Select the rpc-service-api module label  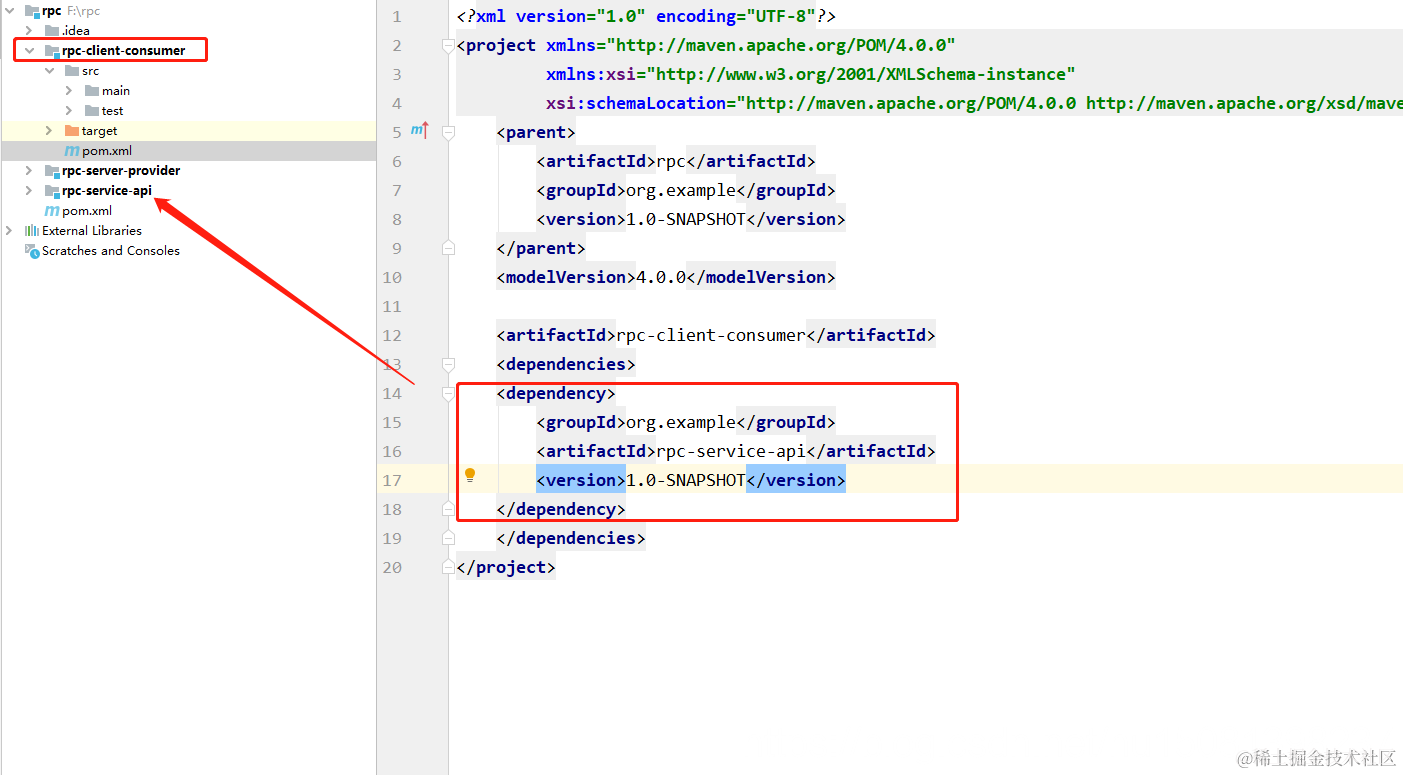click(107, 191)
